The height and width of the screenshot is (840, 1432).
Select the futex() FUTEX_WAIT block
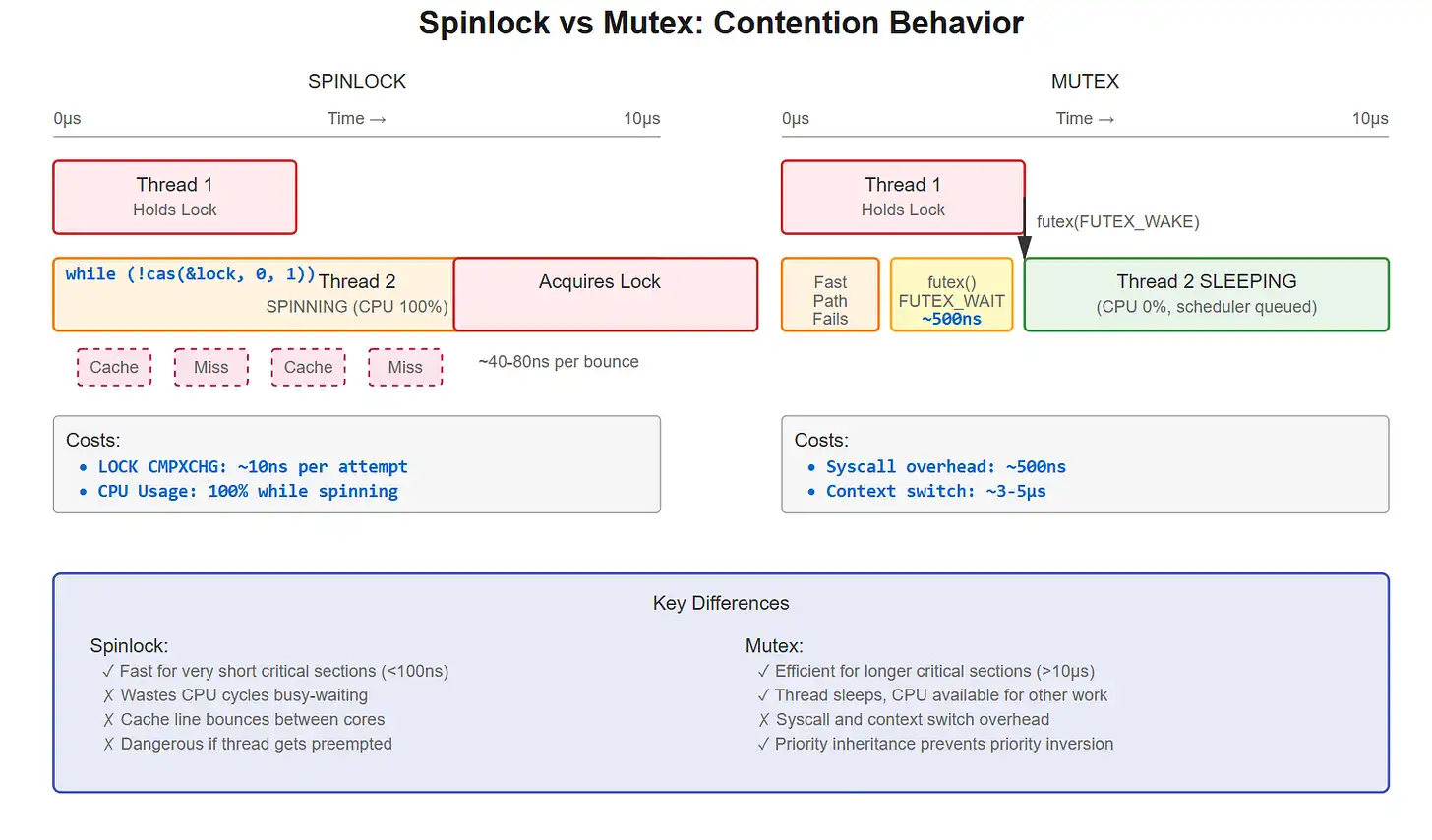(x=951, y=294)
